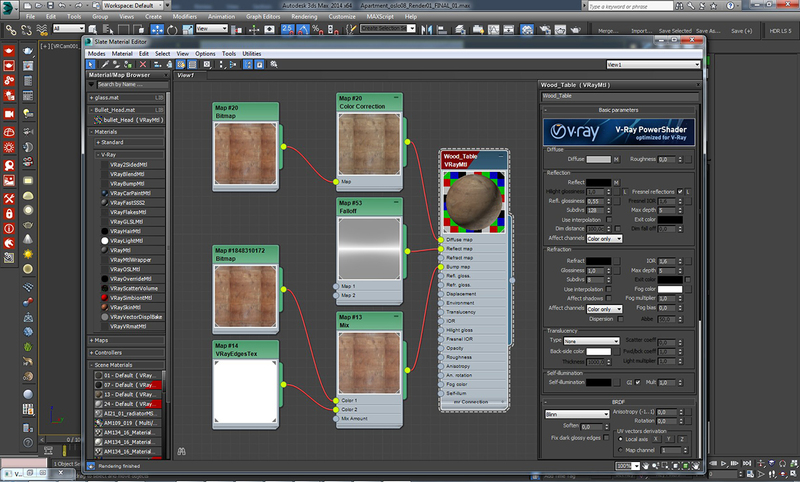Enable Affect shadows checkbox
This screenshot has width=800, height=482.
[608, 298]
